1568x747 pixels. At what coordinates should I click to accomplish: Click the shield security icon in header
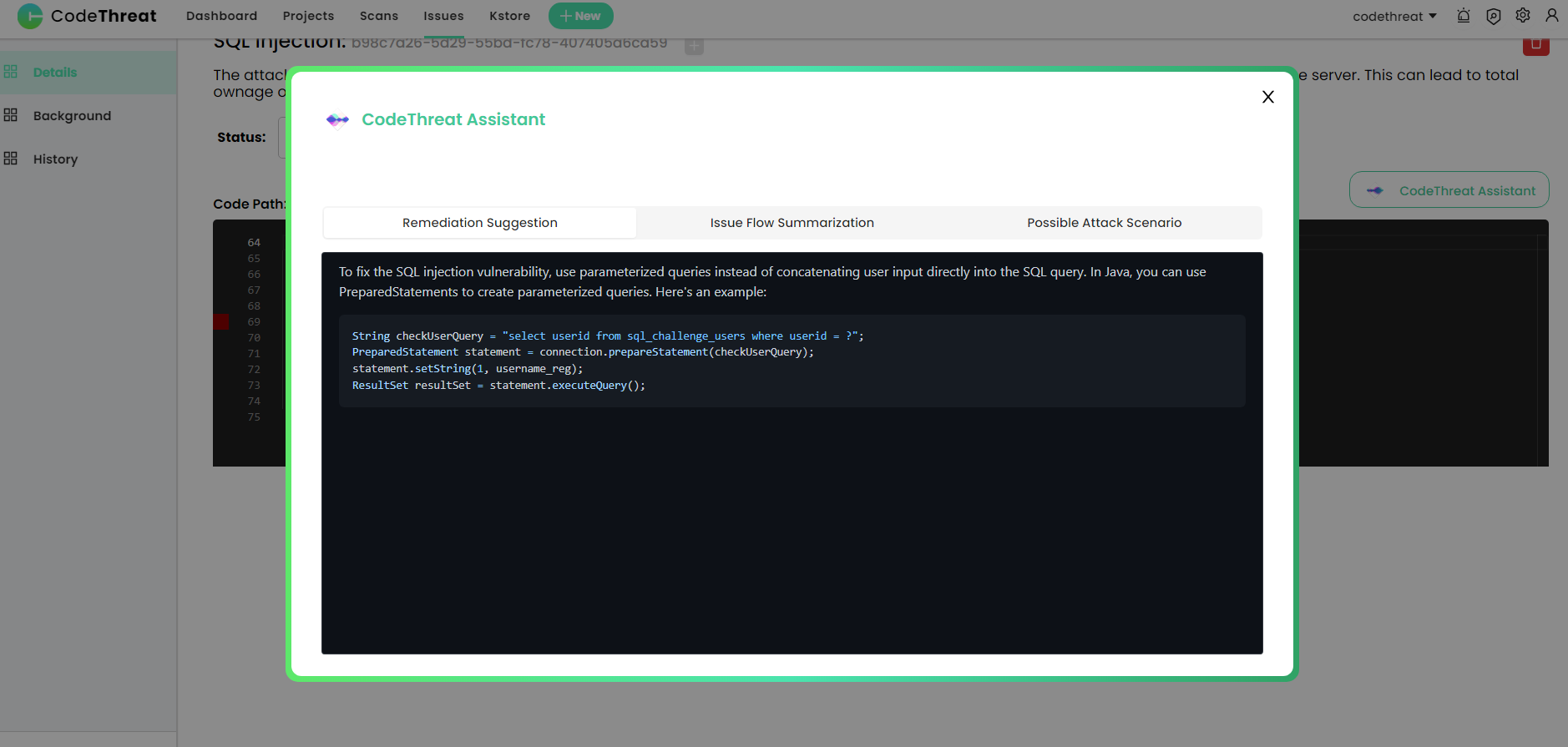click(x=1494, y=16)
